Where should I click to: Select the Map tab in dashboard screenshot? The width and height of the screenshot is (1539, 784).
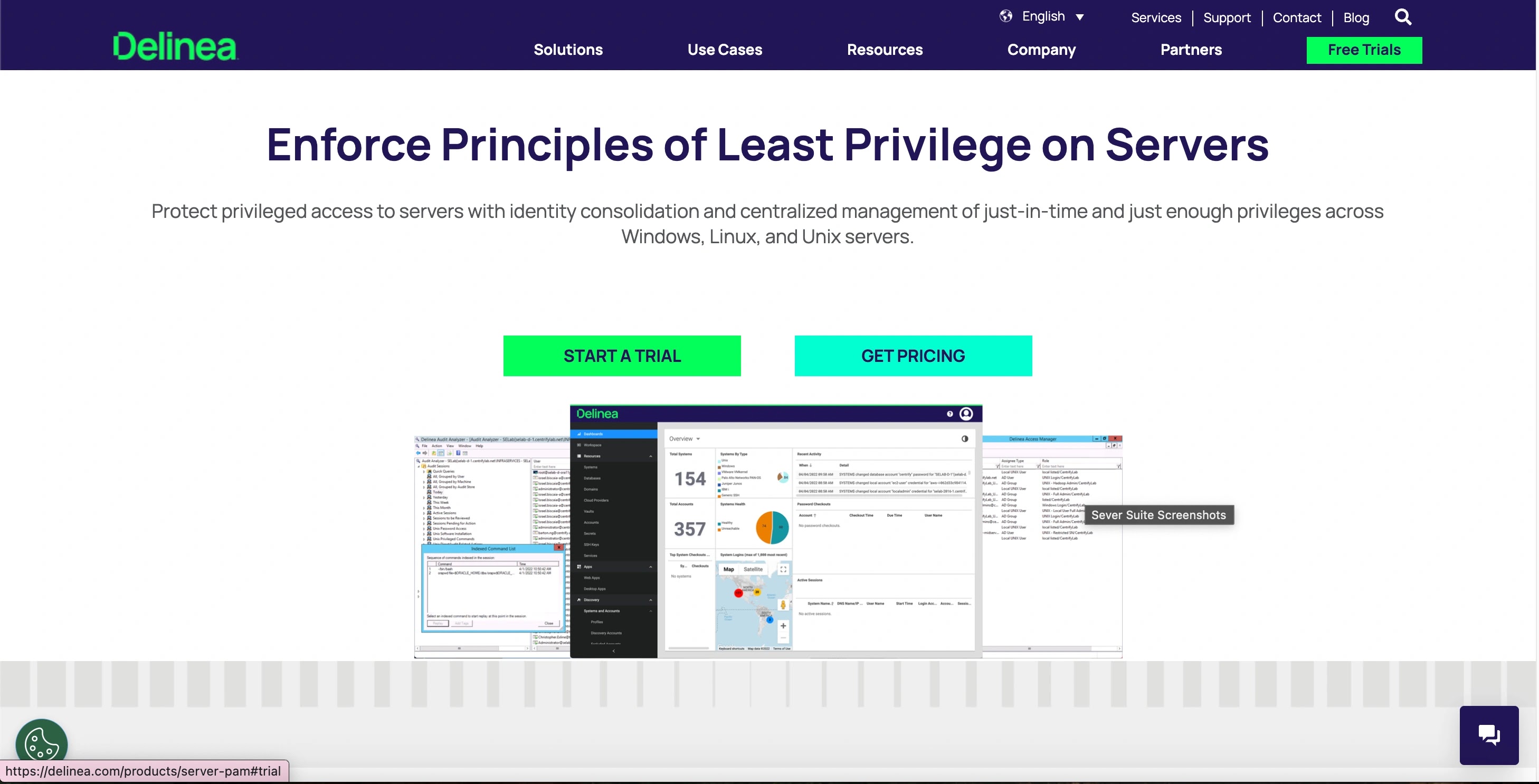coord(729,569)
